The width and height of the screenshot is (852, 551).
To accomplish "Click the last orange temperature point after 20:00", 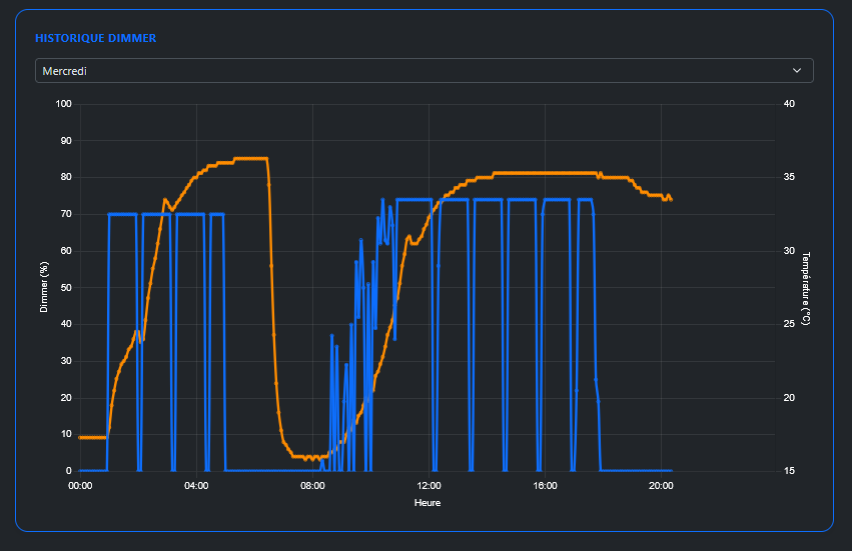I will (x=671, y=200).
